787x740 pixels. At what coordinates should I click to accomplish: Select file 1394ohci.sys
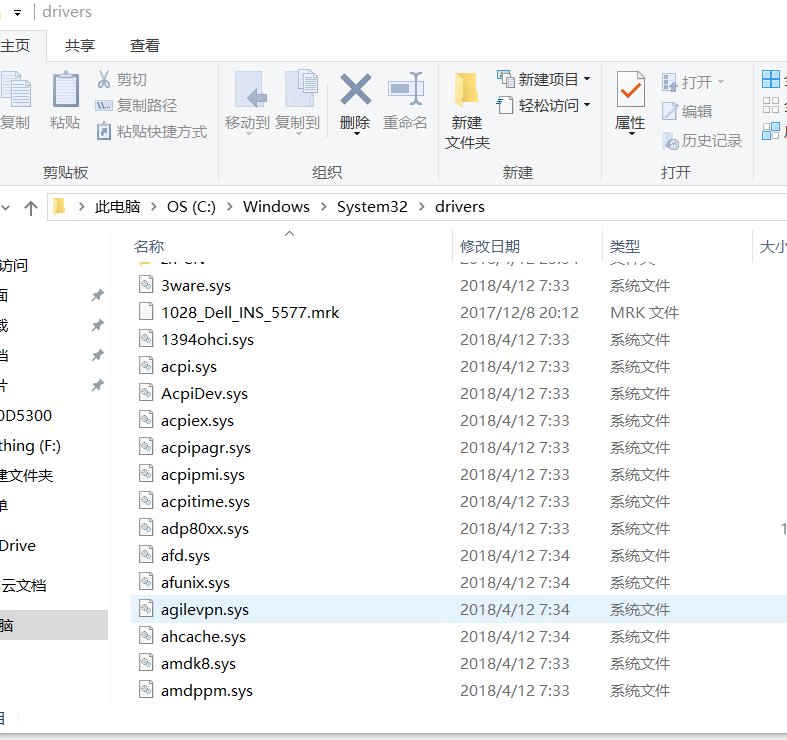click(x=207, y=340)
